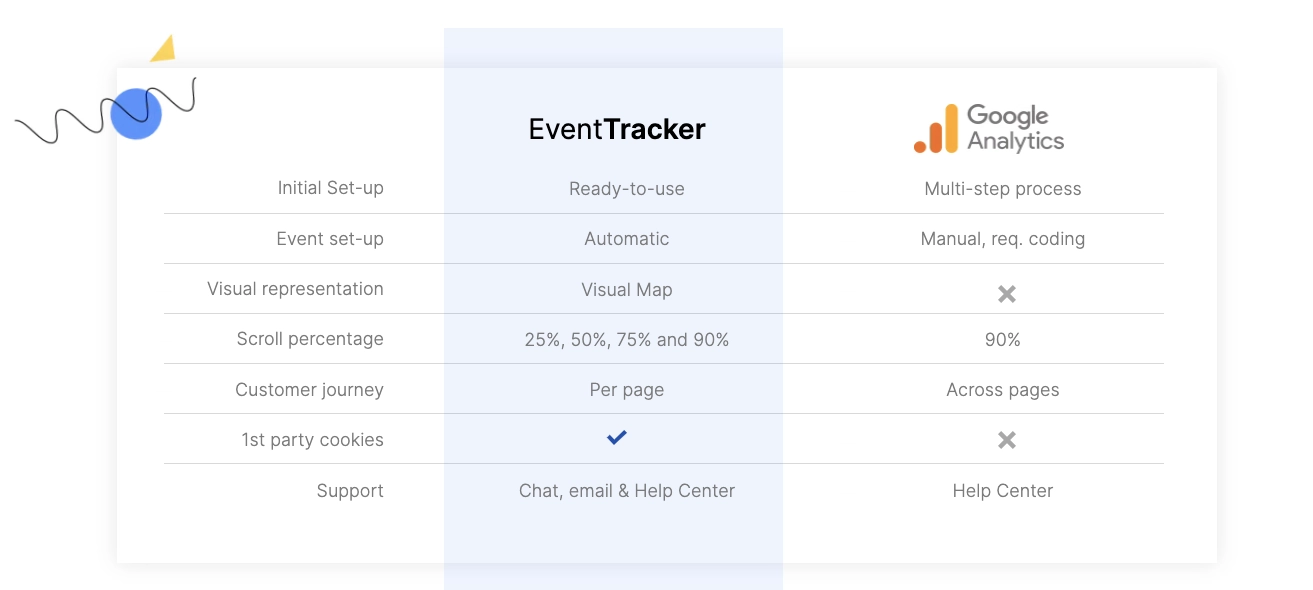Toggle the EventTracker 1st party cookies checkmark

pyautogui.click(x=616, y=437)
